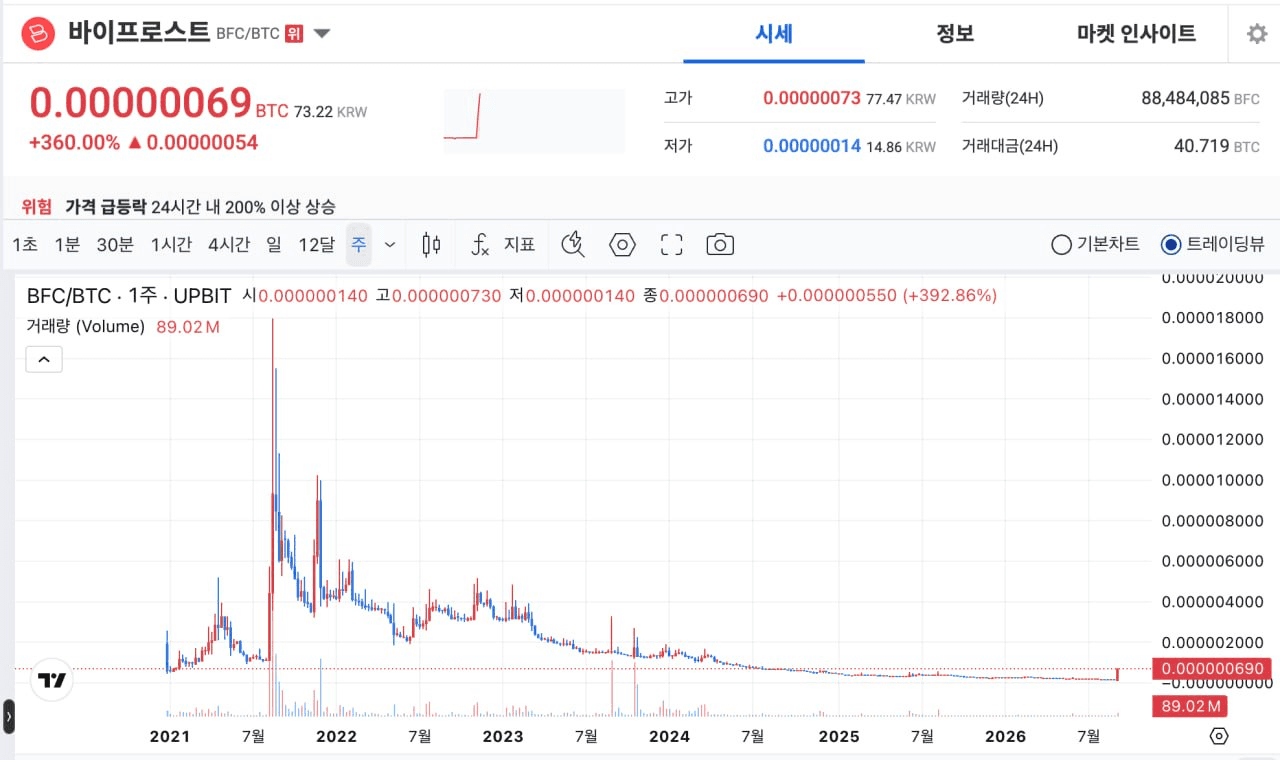
Task: Click the 0.000006000 price axis label
Action: coord(1213,560)
